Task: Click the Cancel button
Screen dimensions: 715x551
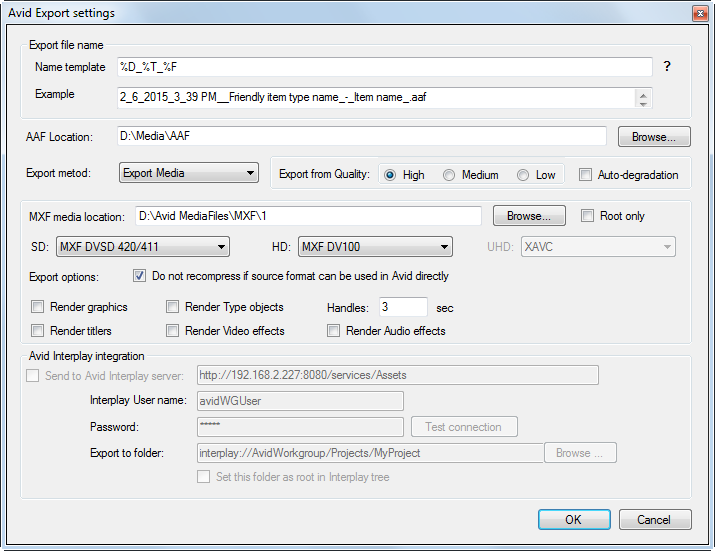Action: pyautogui.click(x=655, y=520)
